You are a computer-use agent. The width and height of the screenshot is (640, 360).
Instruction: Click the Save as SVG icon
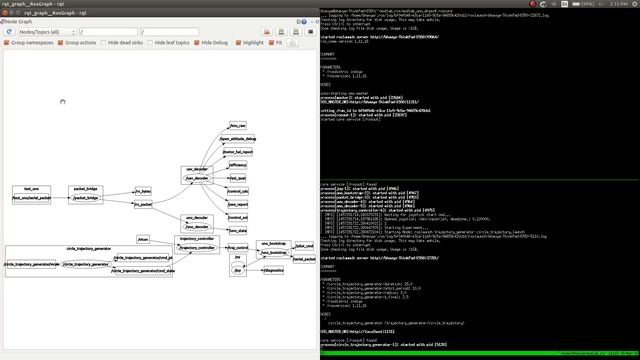click(281, 32)
